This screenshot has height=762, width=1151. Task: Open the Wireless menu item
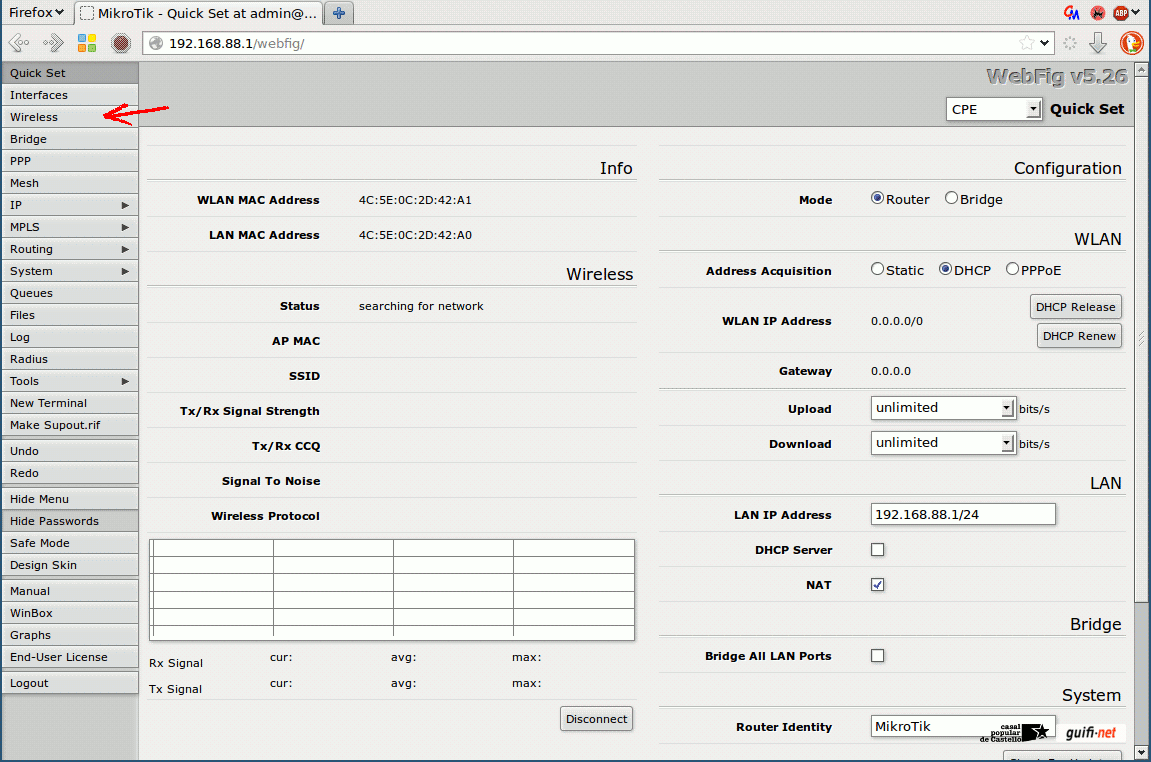pyautogui.click(x=69, y=117)
